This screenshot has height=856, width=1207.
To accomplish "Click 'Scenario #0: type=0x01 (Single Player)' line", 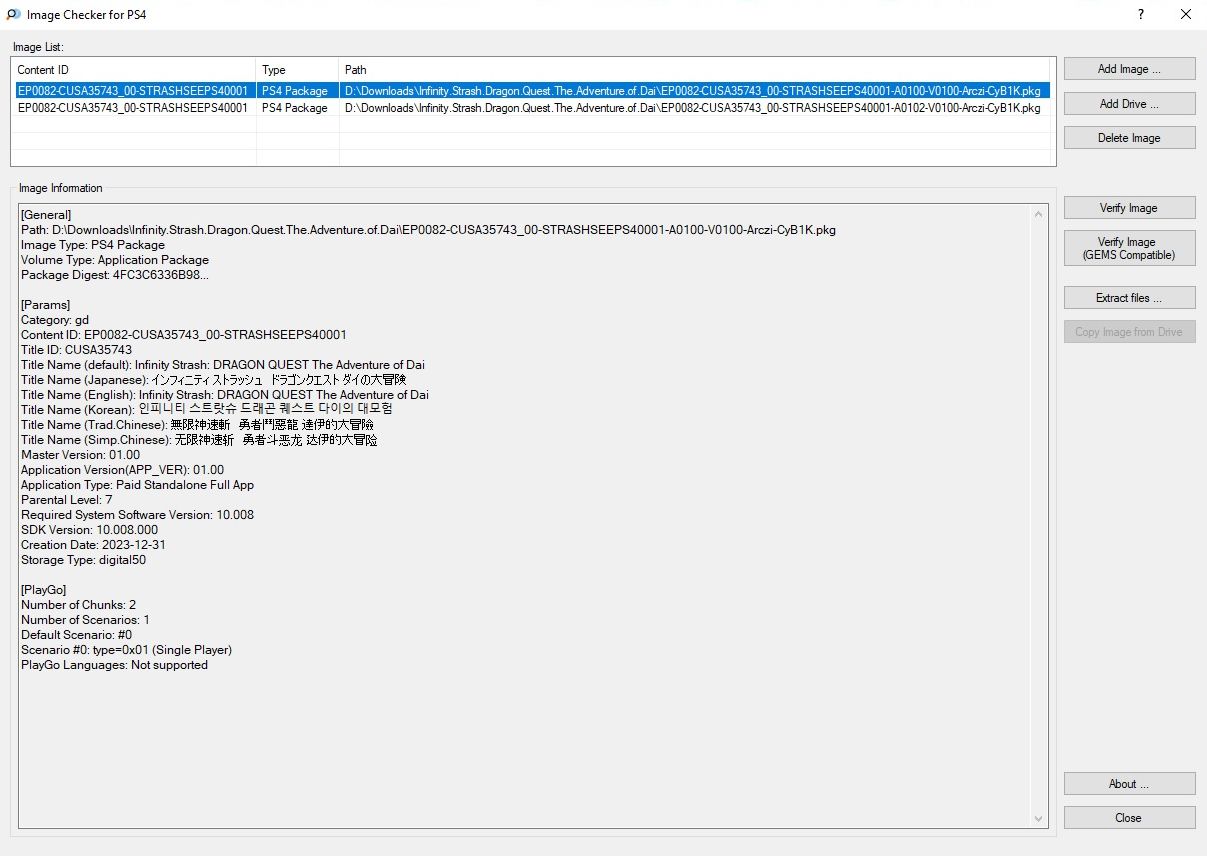I will pyautogui.click(x=127, y=650).
